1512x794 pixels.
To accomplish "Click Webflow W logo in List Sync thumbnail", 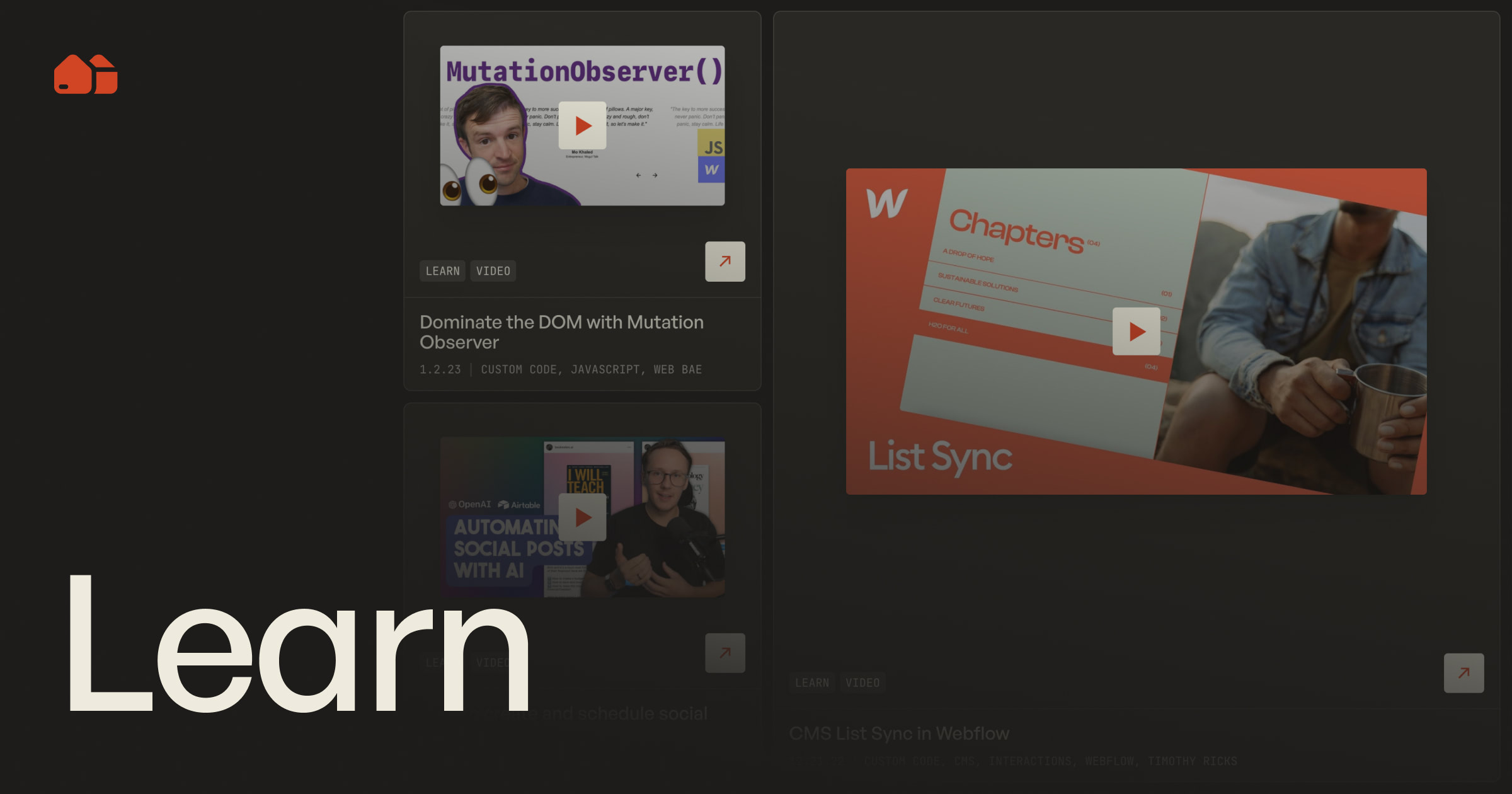I will coord(886,204).
